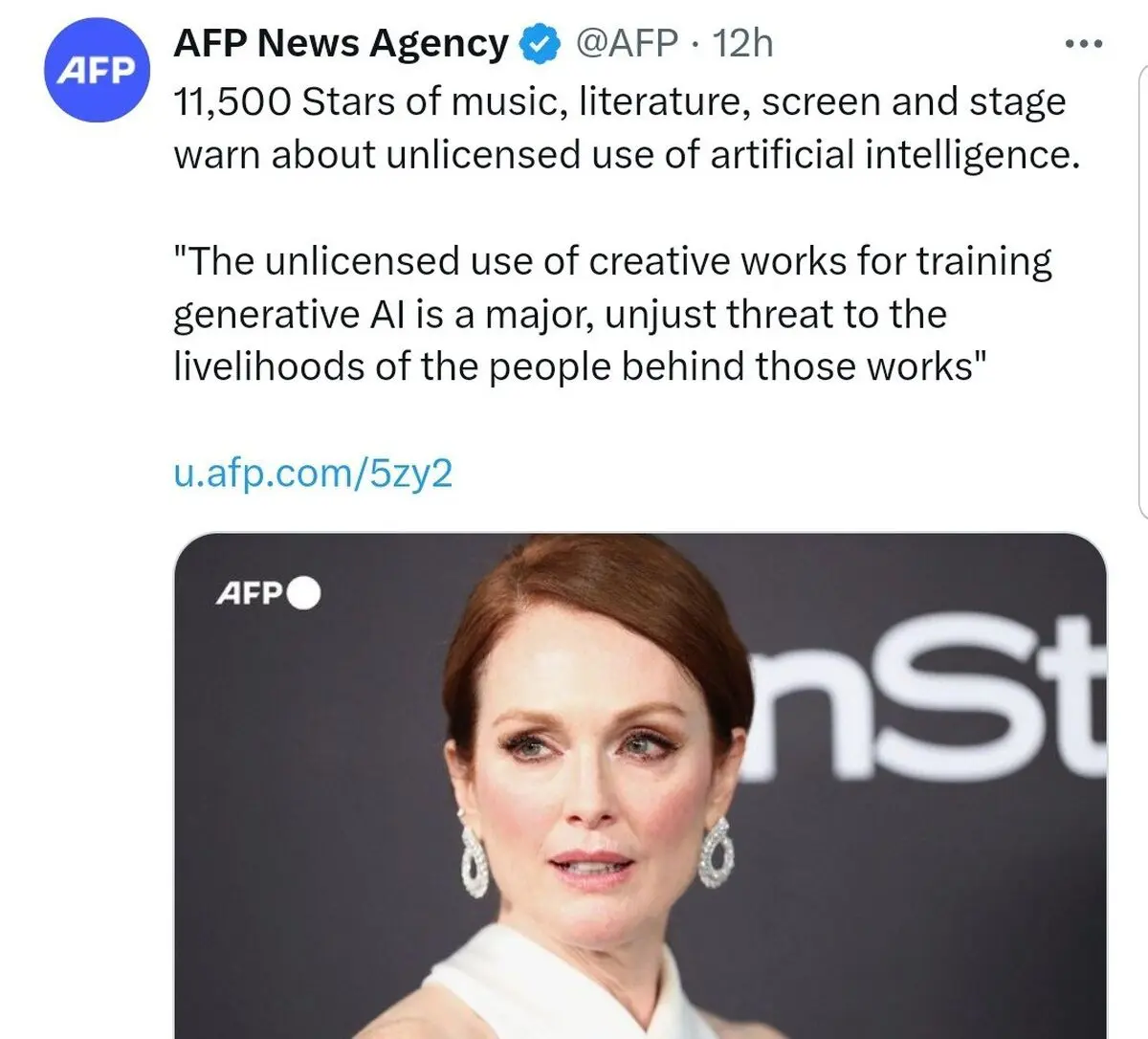Click the white circle beside AFP watermark

303,594
